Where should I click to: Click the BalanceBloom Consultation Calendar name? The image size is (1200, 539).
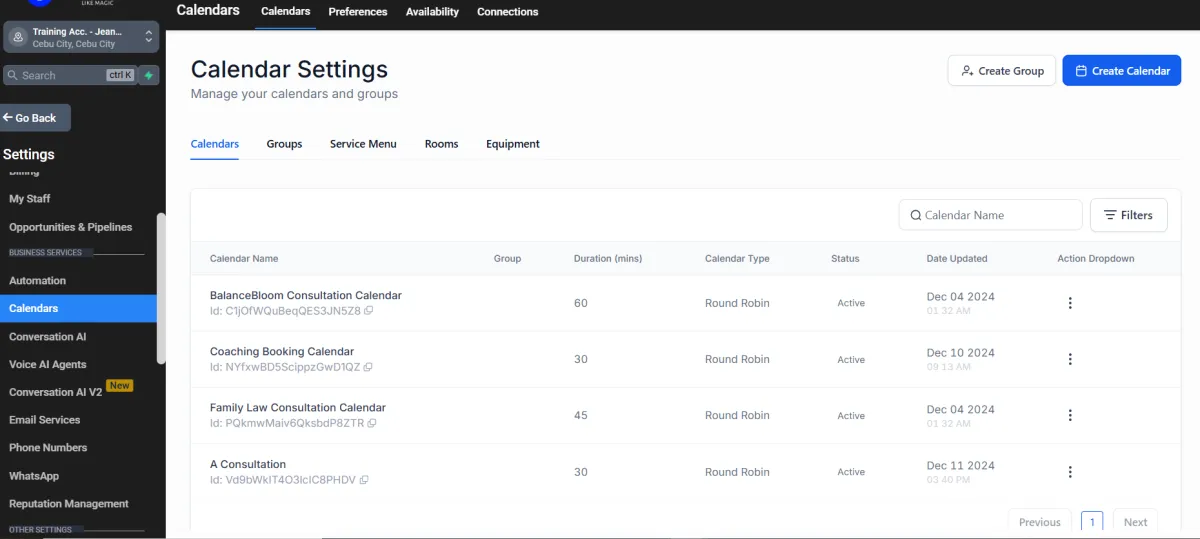306,296
